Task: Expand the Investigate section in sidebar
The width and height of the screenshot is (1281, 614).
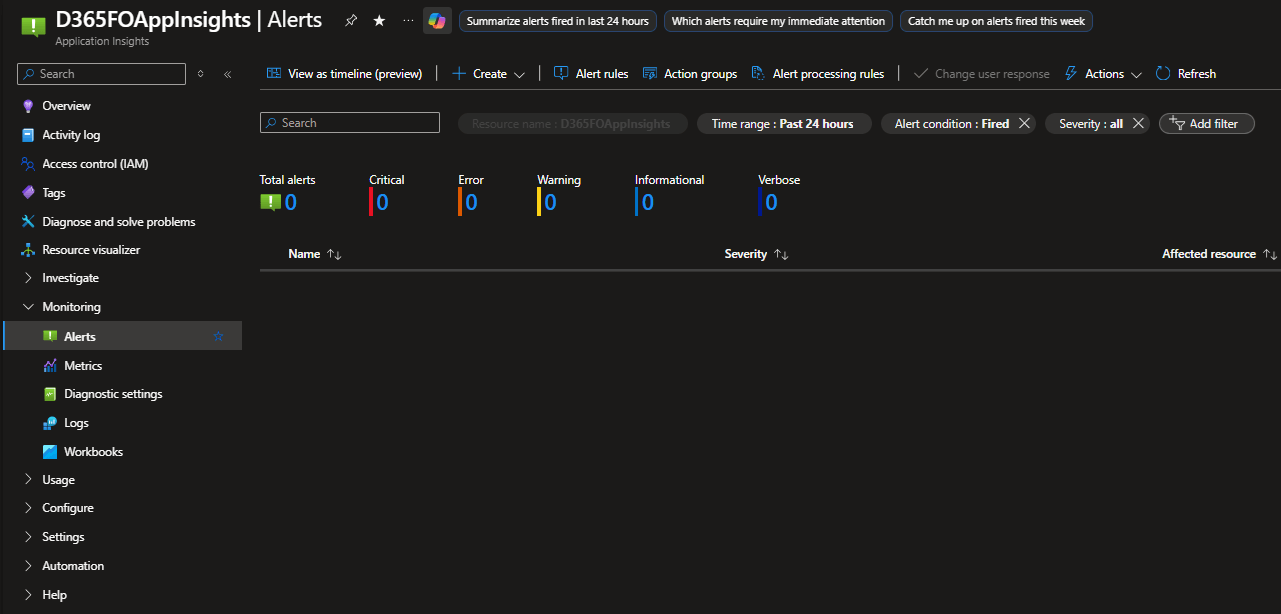Action: [x=28, y=278]
